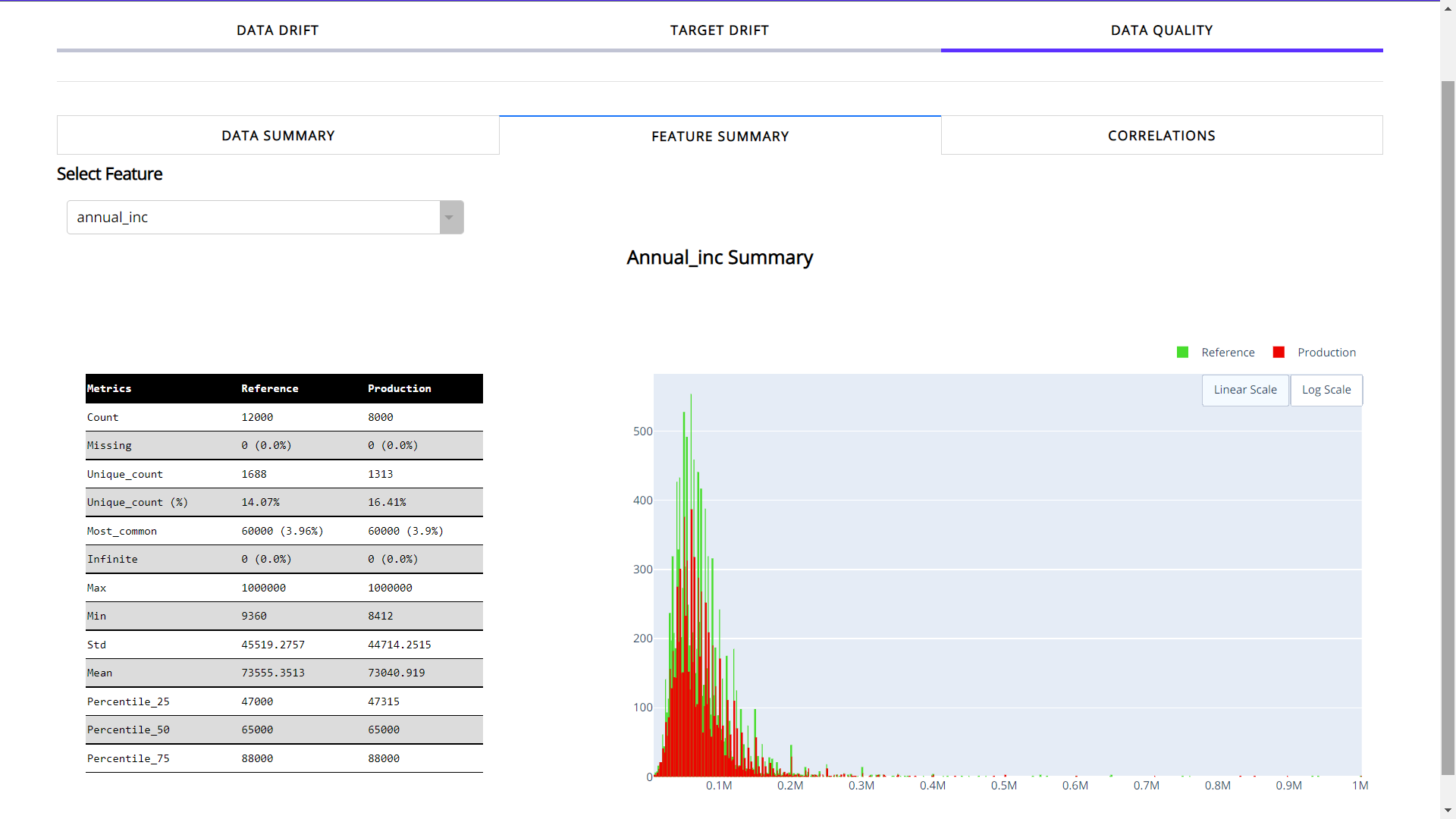1456x819 pixels.
Task: Click the 16.41% unique count percentage
Action: click(x=387, y=502)
